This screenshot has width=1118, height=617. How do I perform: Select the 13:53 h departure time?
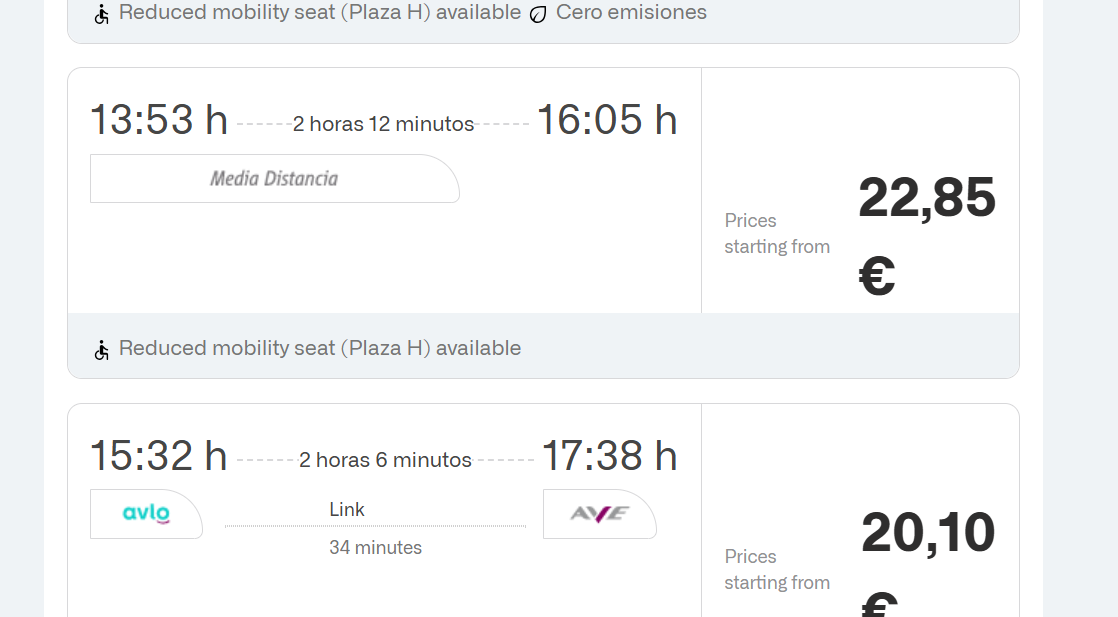(159, 120)
